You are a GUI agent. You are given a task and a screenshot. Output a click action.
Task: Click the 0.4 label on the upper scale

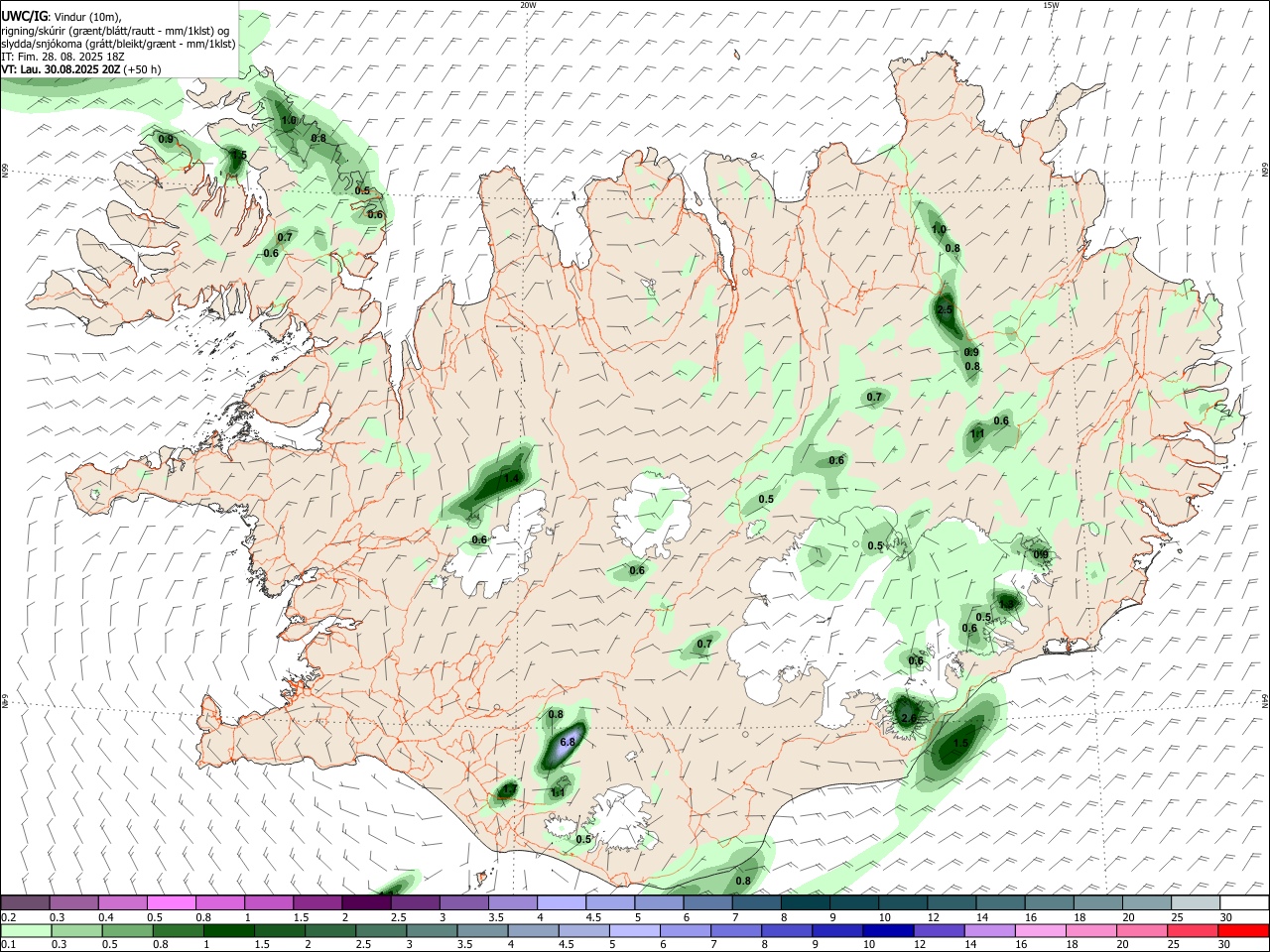click(106, 916)
